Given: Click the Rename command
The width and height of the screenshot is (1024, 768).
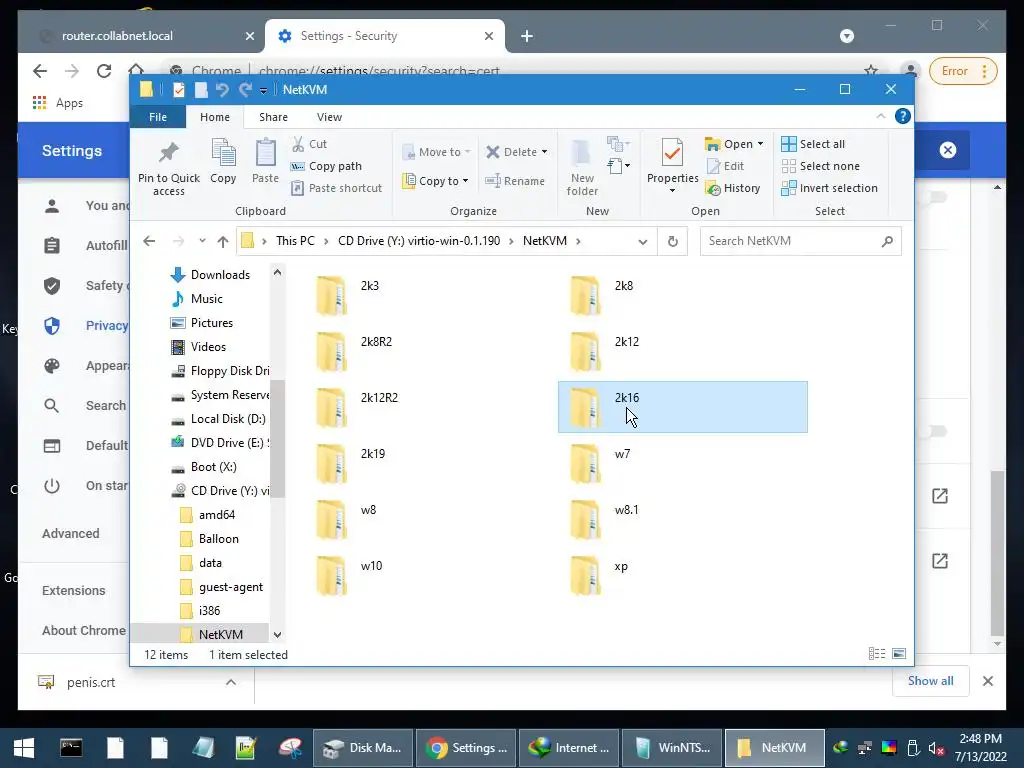Looking at the screenshot, I should pos(515,181).
